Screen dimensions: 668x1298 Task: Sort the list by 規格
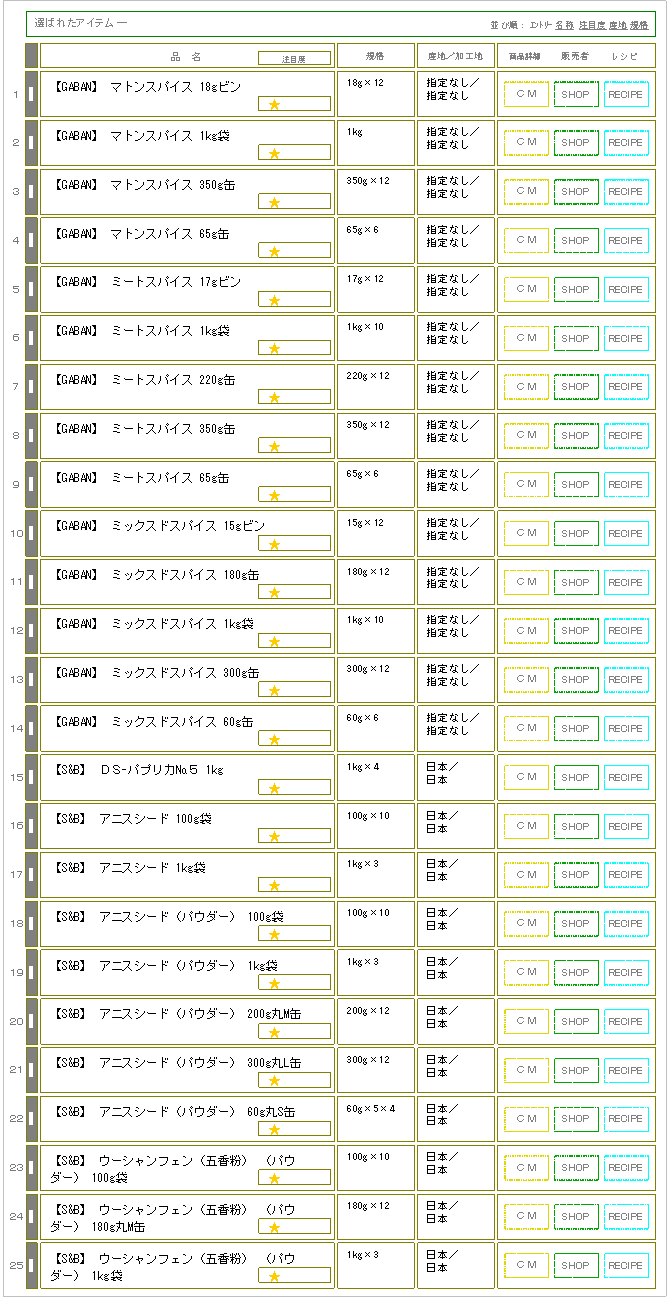639,24
